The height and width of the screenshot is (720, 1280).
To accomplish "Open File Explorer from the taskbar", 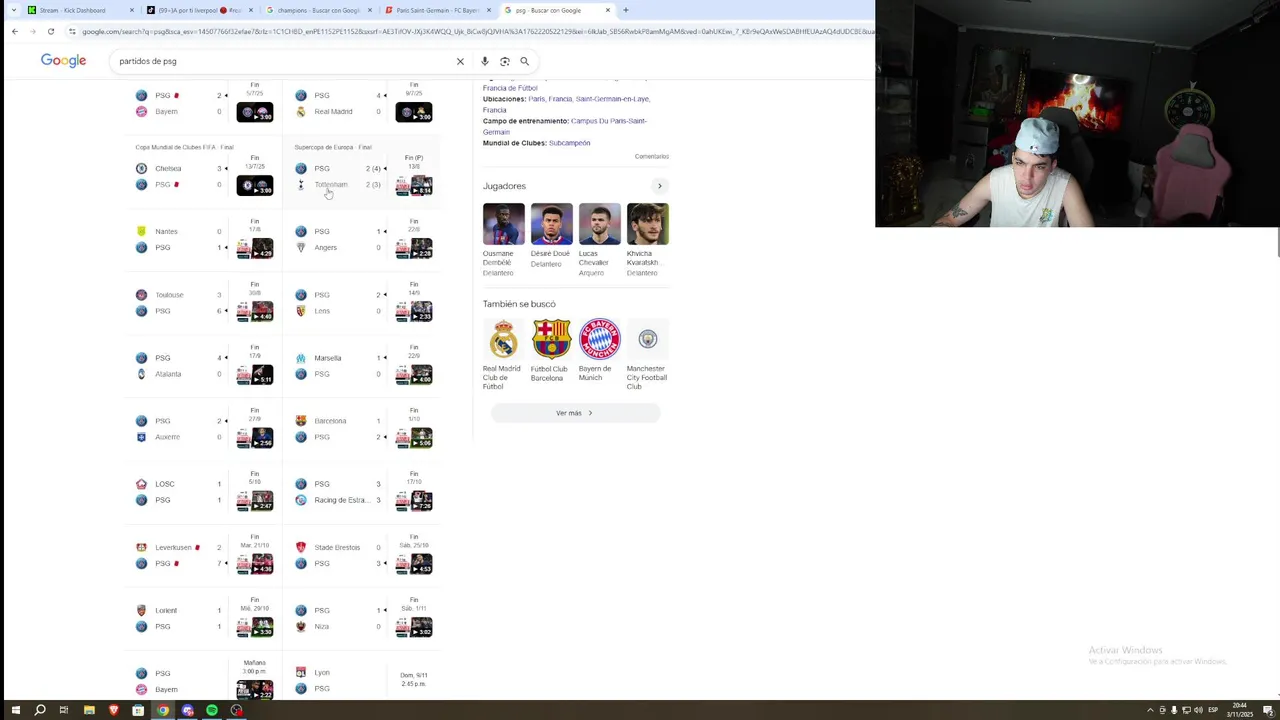I will (89, 710).
